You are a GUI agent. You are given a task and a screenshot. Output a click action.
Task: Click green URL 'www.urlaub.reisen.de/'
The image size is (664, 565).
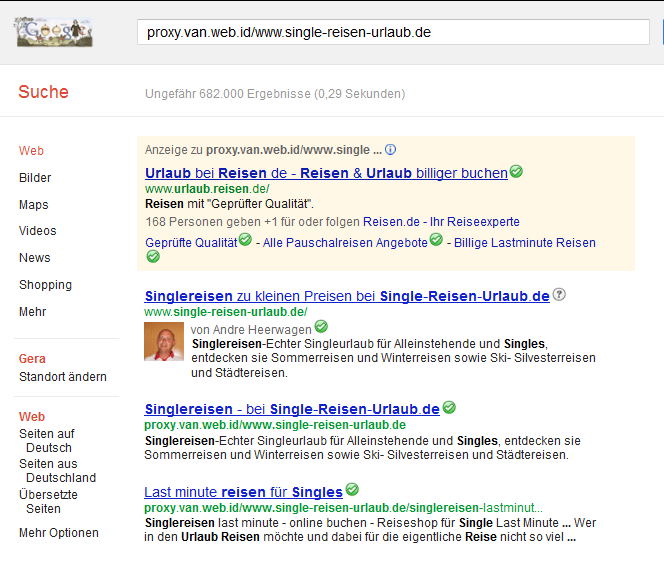click(207, 189)
